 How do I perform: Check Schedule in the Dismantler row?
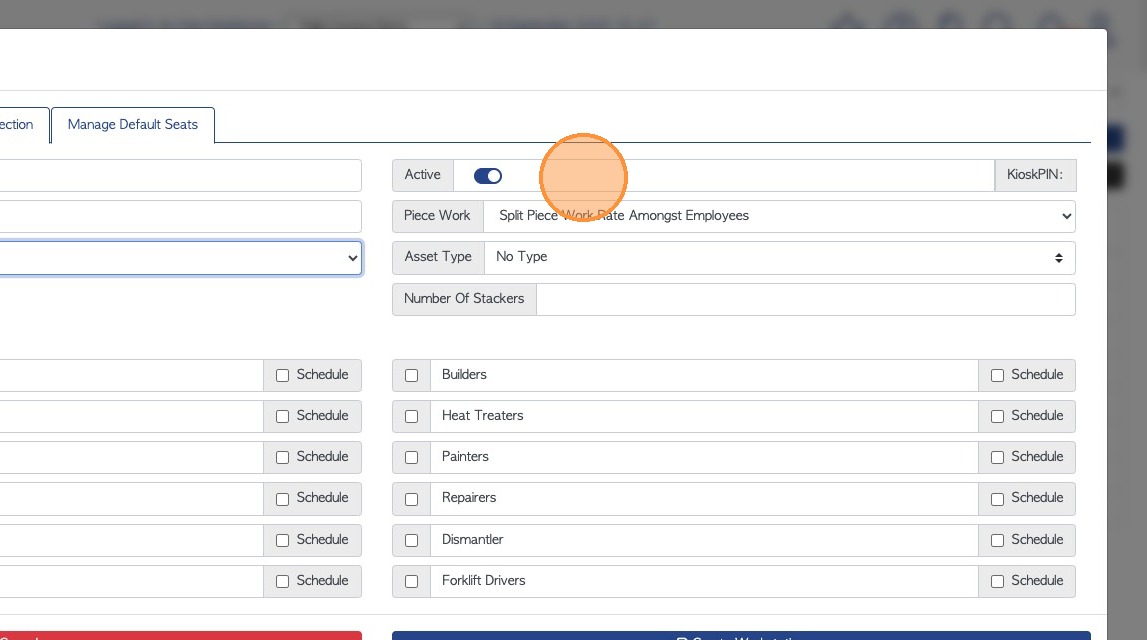pyautogui.click(x=997, y=540)
